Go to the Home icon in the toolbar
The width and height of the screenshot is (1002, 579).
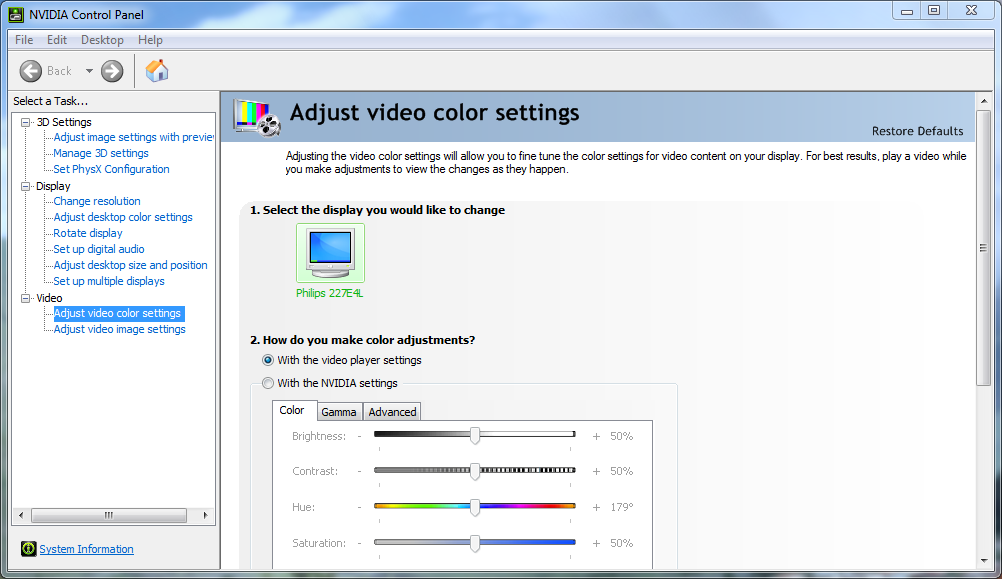click(x=157, y=70)
